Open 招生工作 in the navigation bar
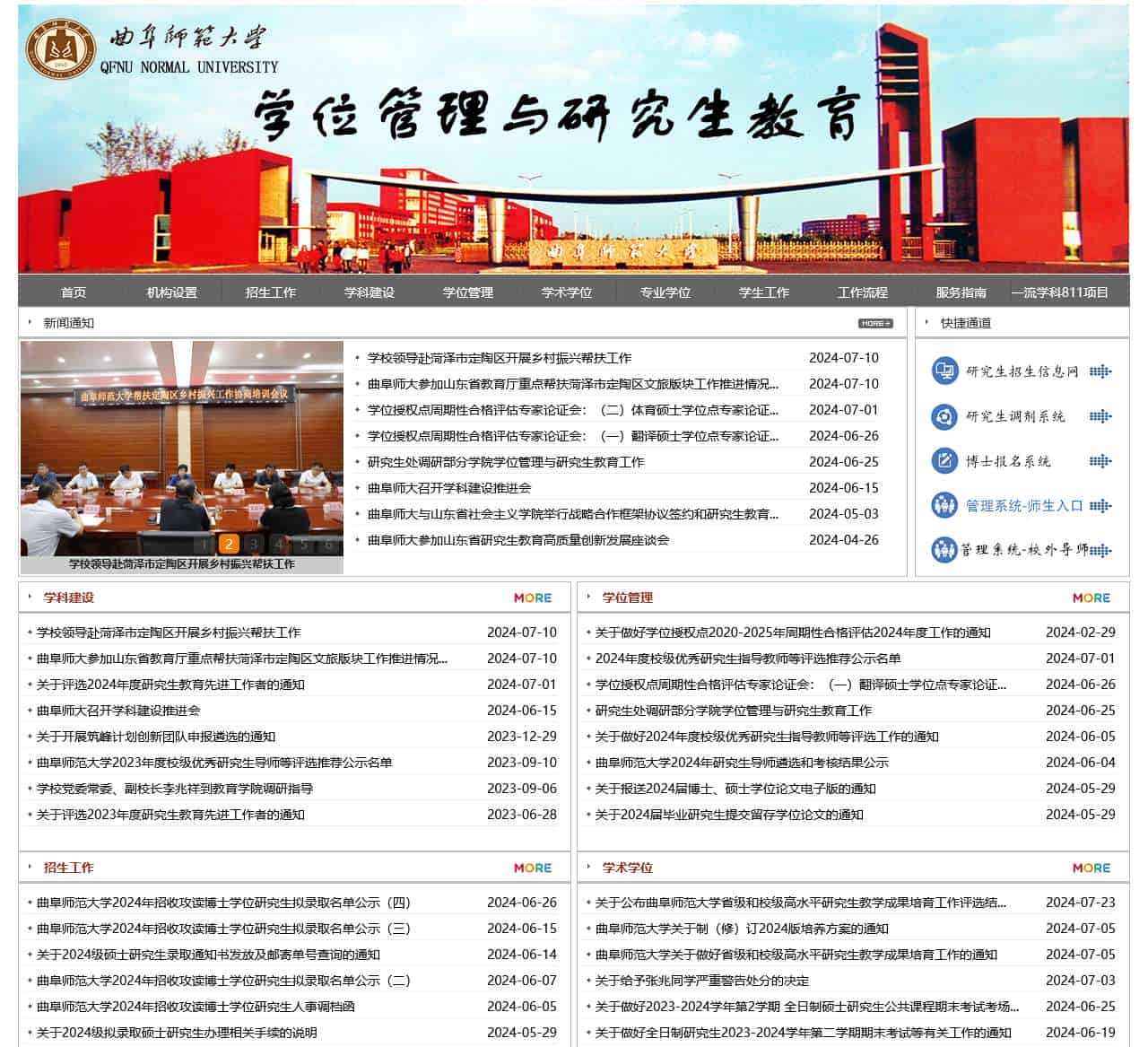The height and width of the screenshot is (1047, 1148). 271,292
